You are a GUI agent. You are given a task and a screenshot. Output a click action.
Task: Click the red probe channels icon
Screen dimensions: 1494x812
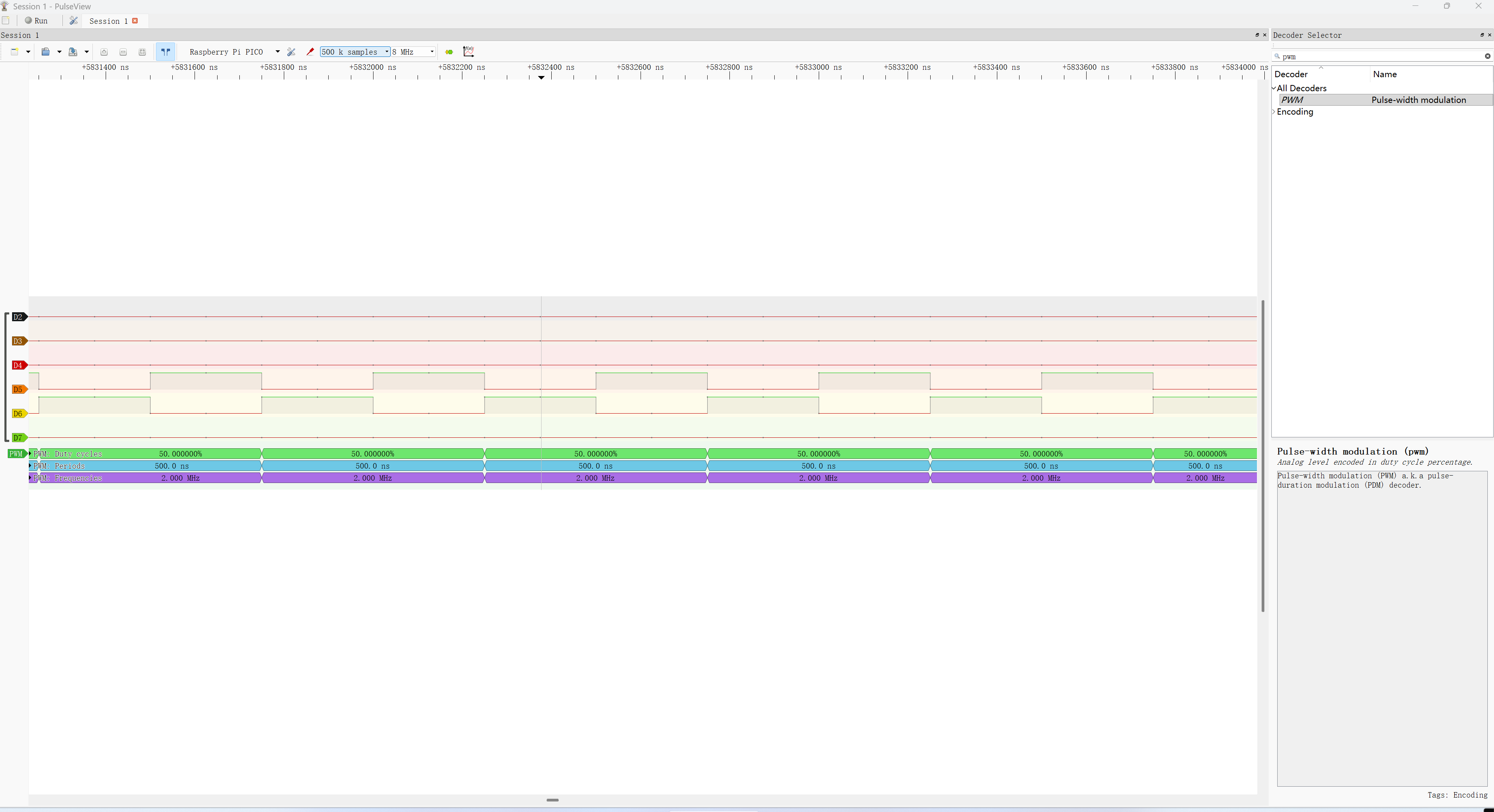310,51
